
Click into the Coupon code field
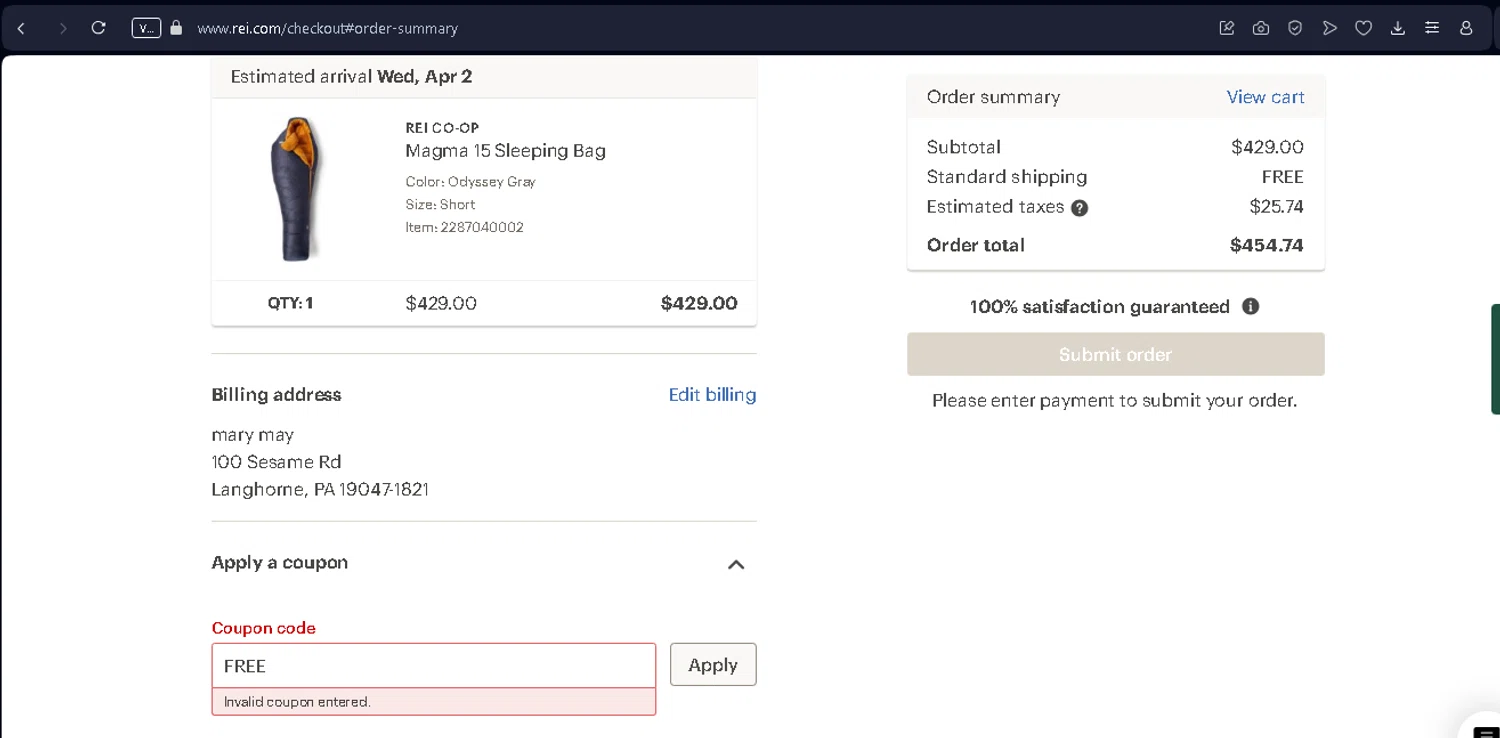coord(433,666)
